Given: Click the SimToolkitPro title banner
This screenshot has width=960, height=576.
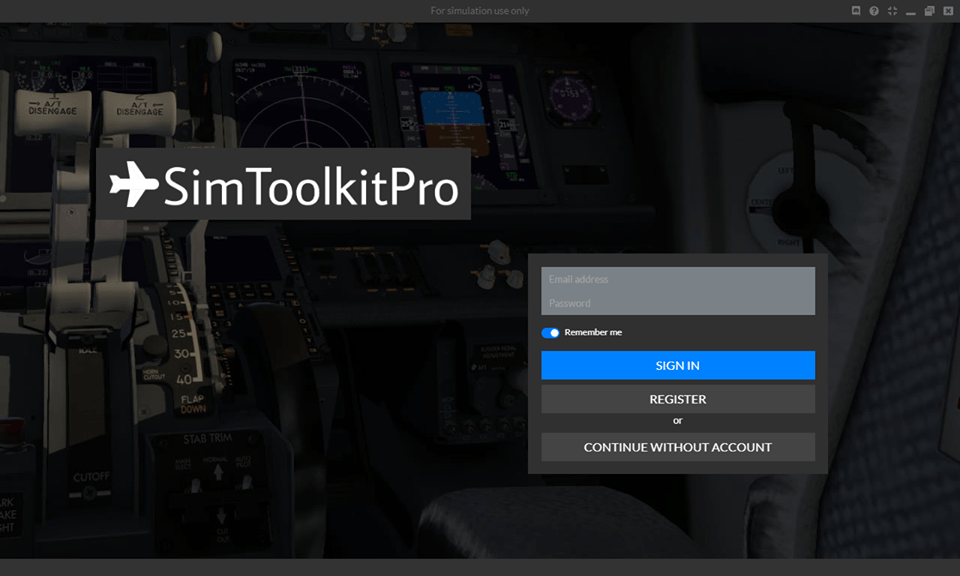Looking at the screenshot, I should 283,183.
